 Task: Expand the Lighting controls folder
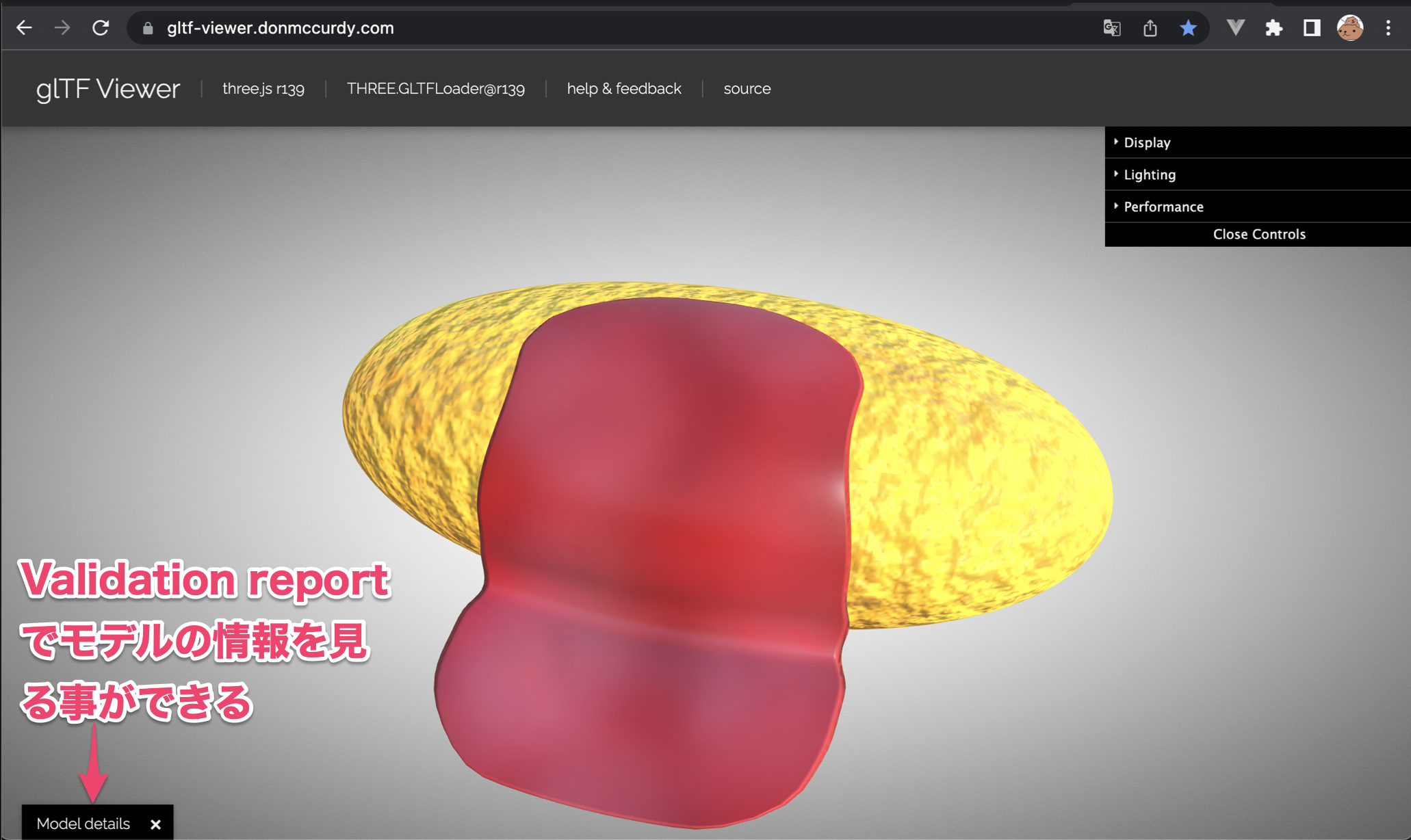pos(1150,174)
